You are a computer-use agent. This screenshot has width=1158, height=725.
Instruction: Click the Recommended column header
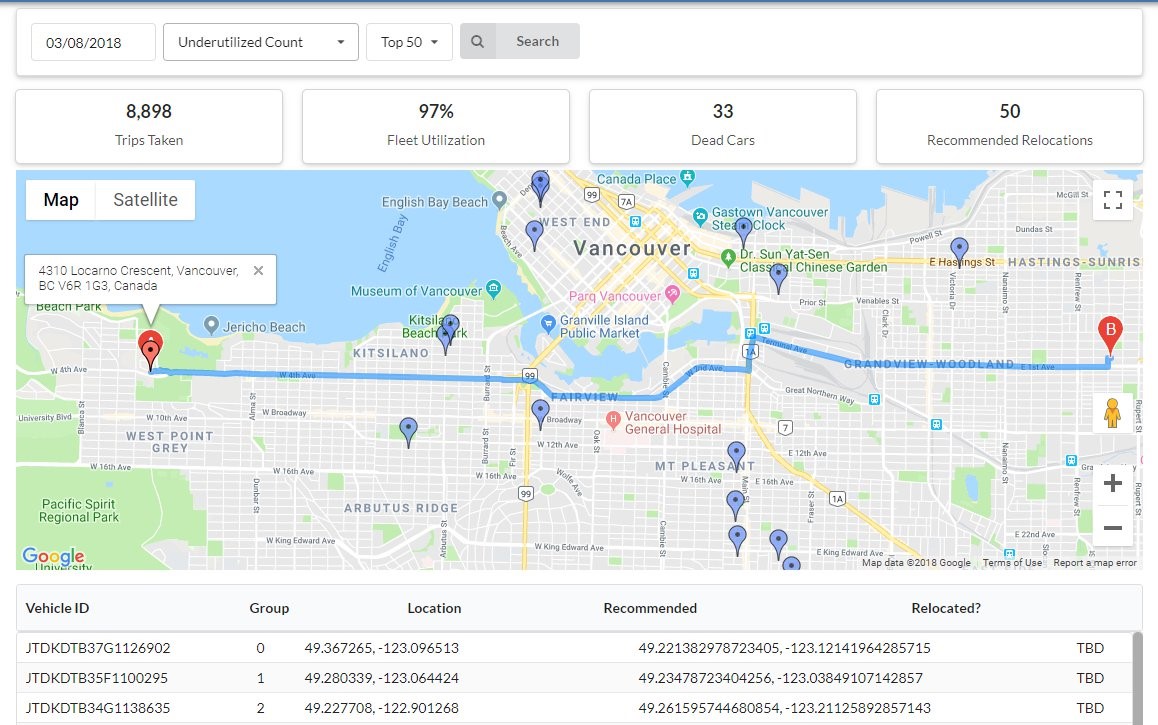coord(650,608)
